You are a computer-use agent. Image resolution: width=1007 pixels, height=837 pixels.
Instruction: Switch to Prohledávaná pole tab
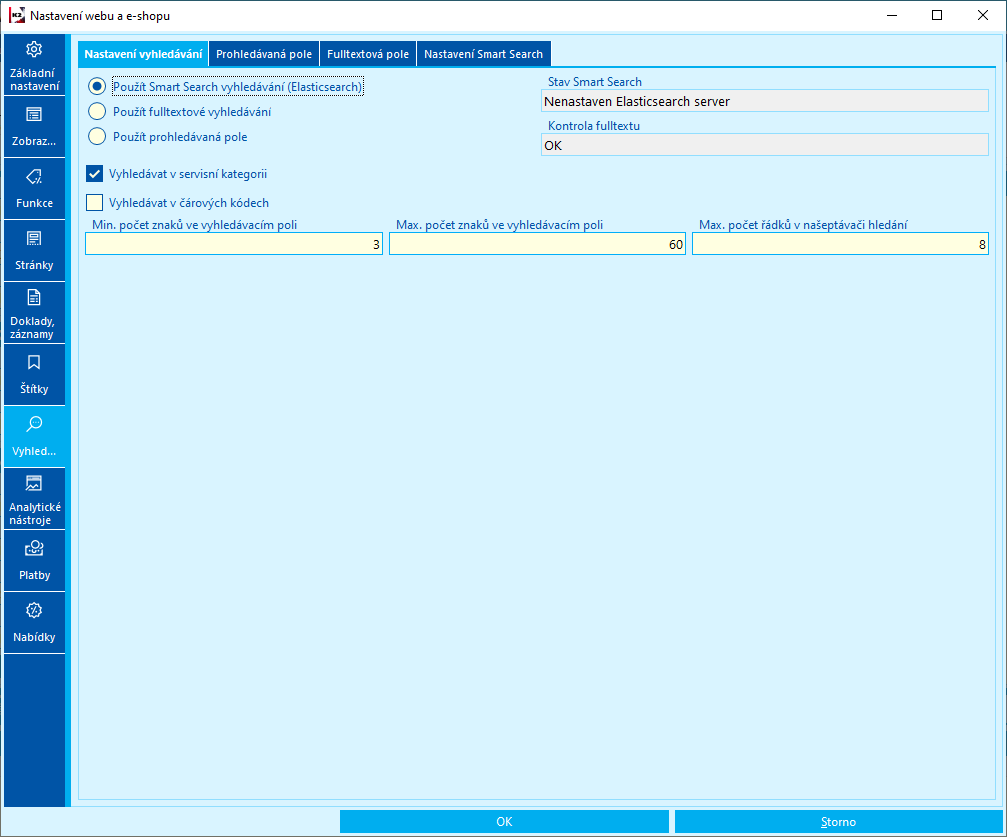tap(264, 54)
